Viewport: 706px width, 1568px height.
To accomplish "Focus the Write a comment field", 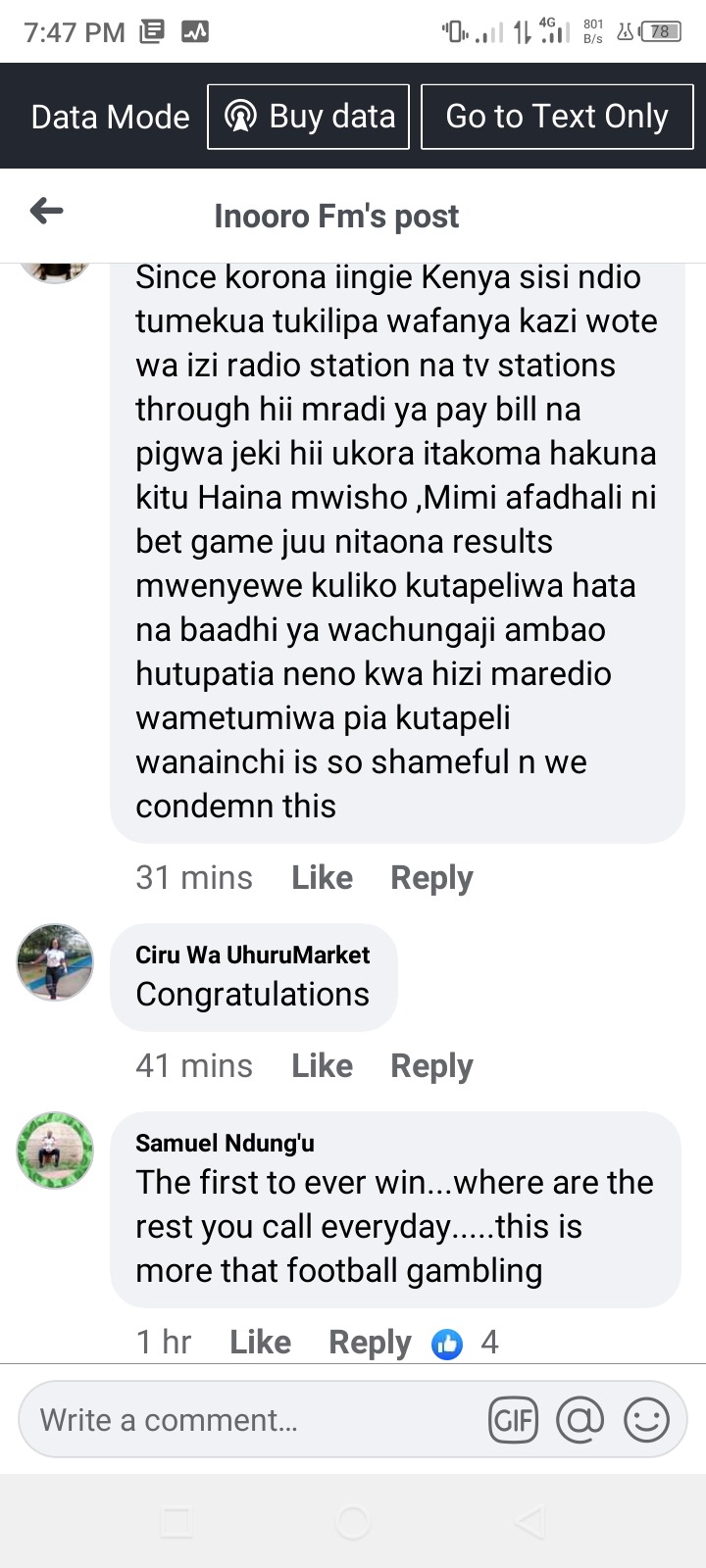I will (255, 1419).
